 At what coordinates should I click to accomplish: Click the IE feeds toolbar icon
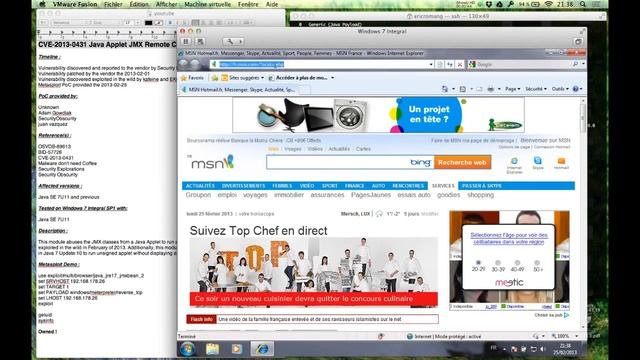(462, 89)
